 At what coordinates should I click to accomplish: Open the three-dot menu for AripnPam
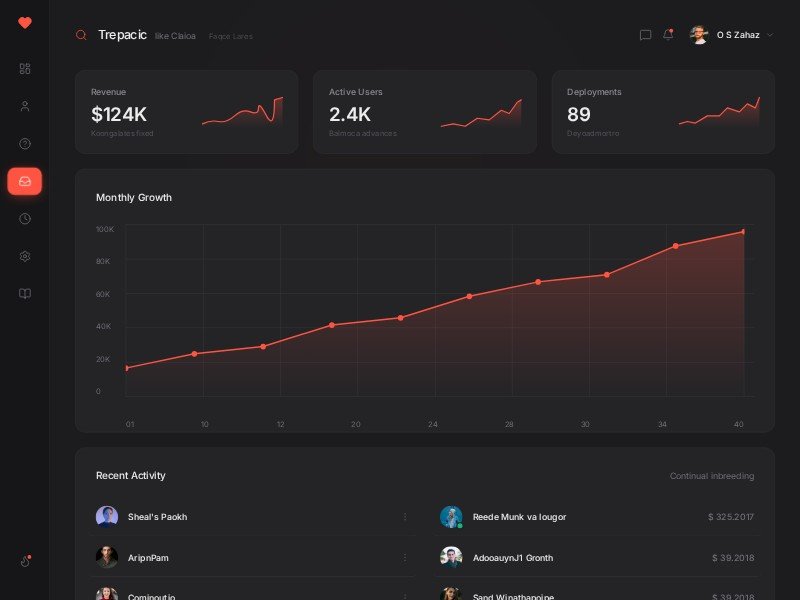pos(405,557)
